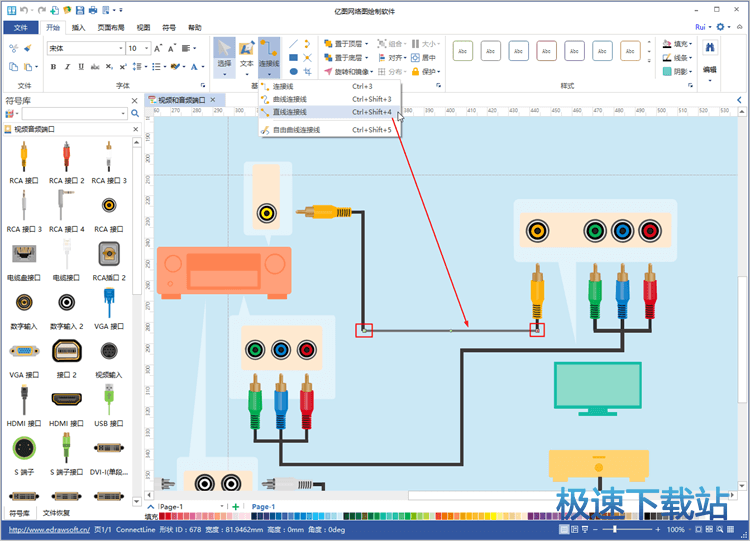Click the 连接线 (Connector) tool icon
This screenshot has width=750, height=541.
pyautogui.click(x=269, y=50)
